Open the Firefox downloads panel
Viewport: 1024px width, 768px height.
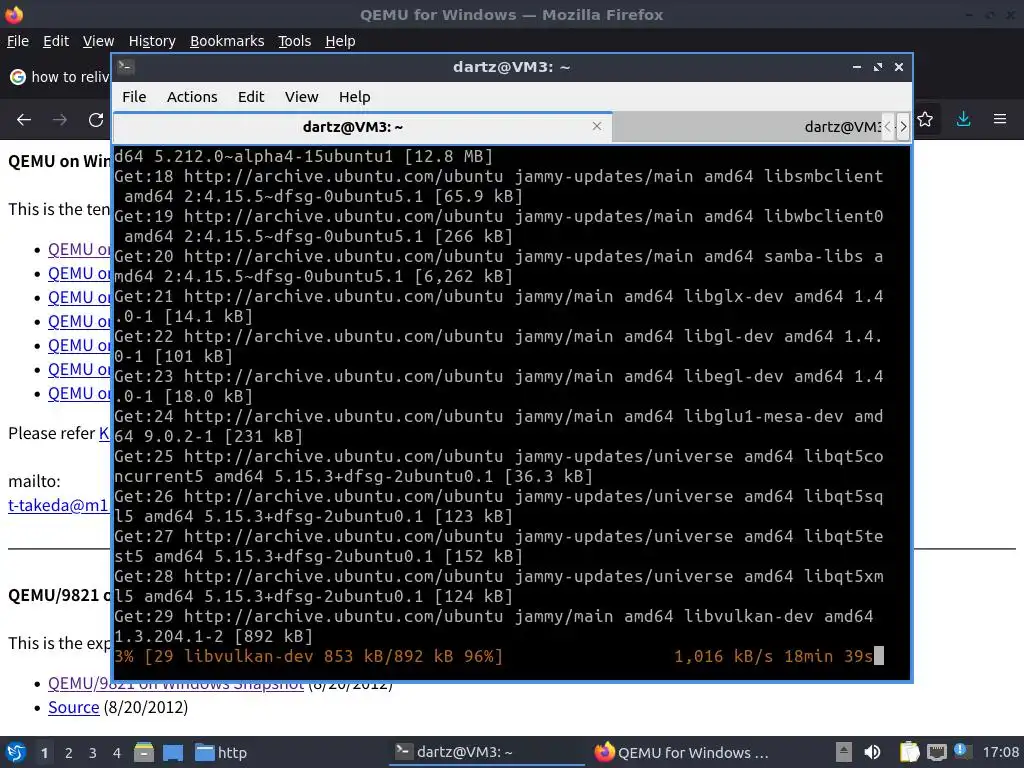click(x=963, y=120)
